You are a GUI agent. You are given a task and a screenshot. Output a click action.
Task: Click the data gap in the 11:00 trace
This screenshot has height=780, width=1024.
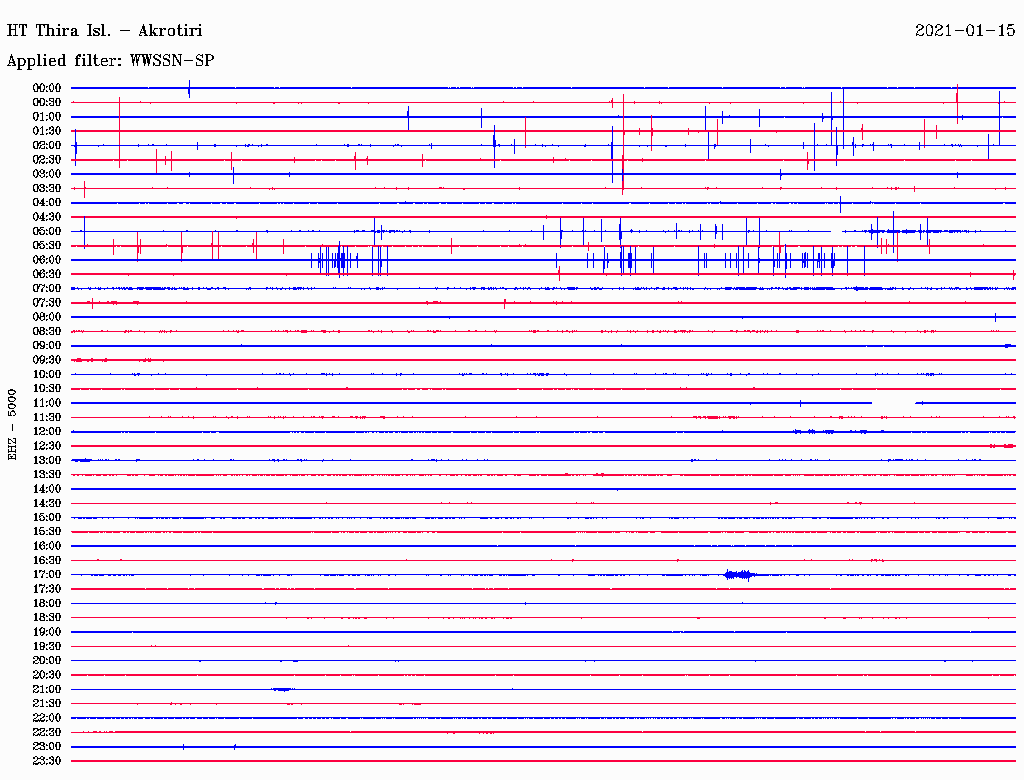(893, 403)
